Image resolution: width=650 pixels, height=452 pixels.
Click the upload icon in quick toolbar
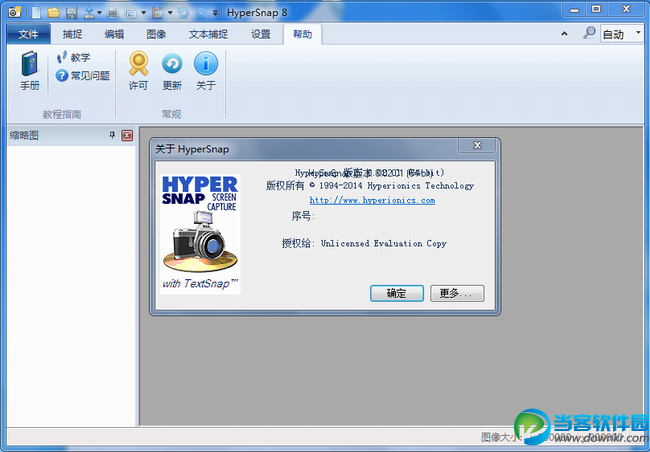point(89,13)
